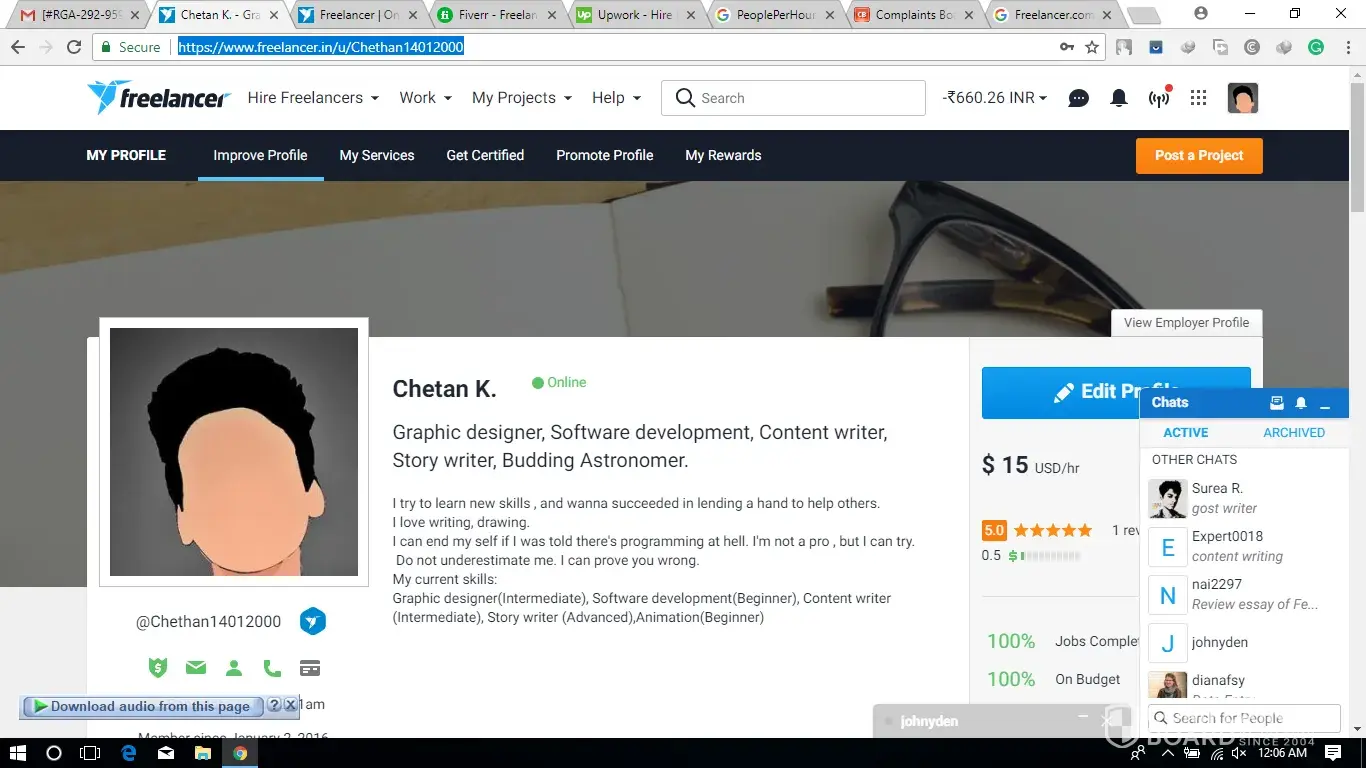Open the messages chat bubble icon

coord(1079,98)
